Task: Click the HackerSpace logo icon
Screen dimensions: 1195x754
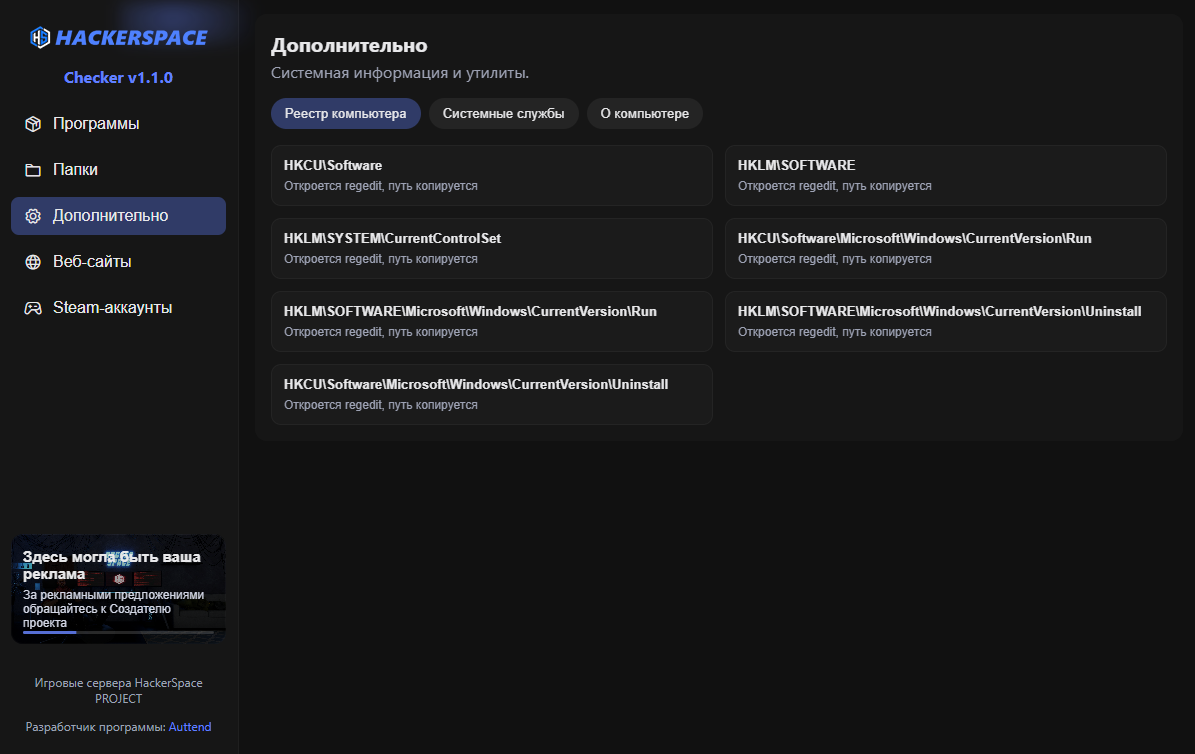Action: [x=40, y=38]
